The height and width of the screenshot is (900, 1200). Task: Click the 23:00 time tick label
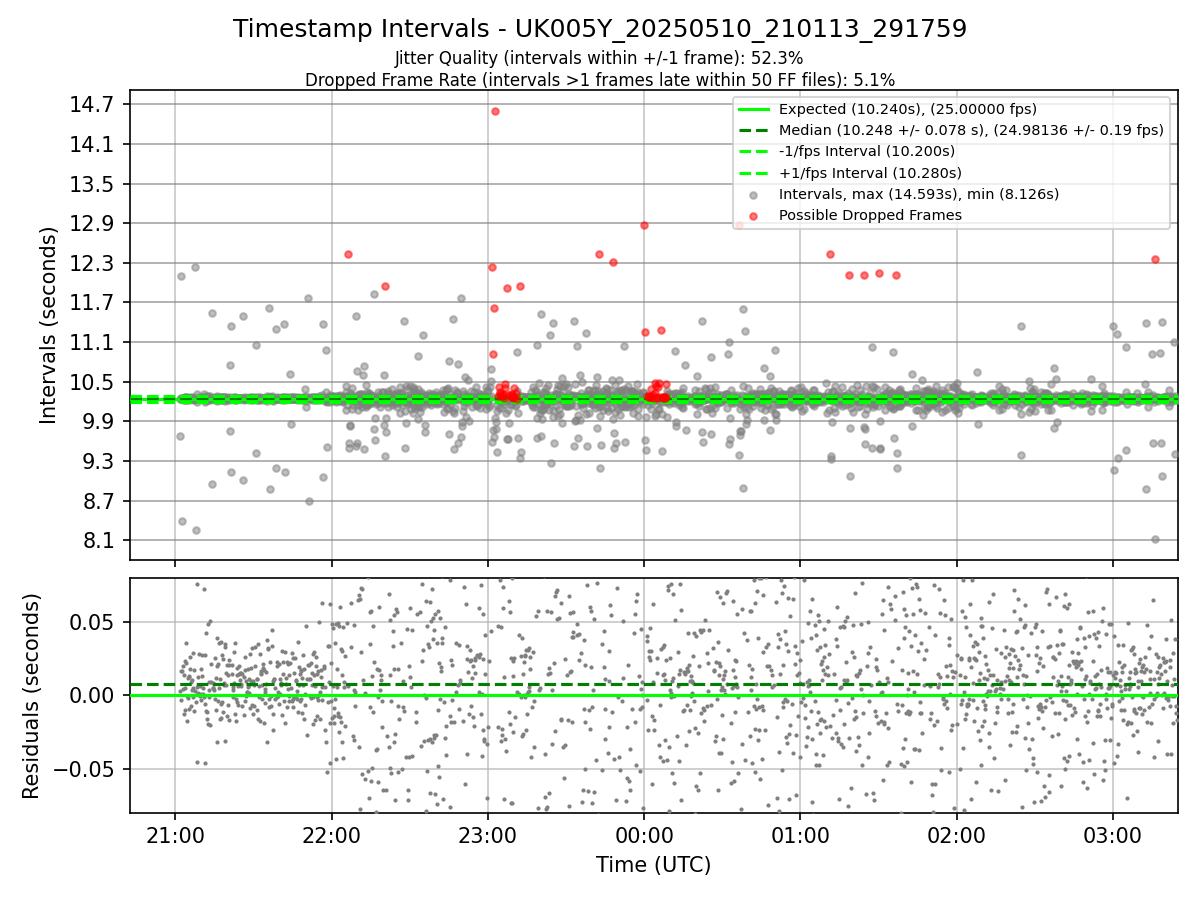(488, 834)
